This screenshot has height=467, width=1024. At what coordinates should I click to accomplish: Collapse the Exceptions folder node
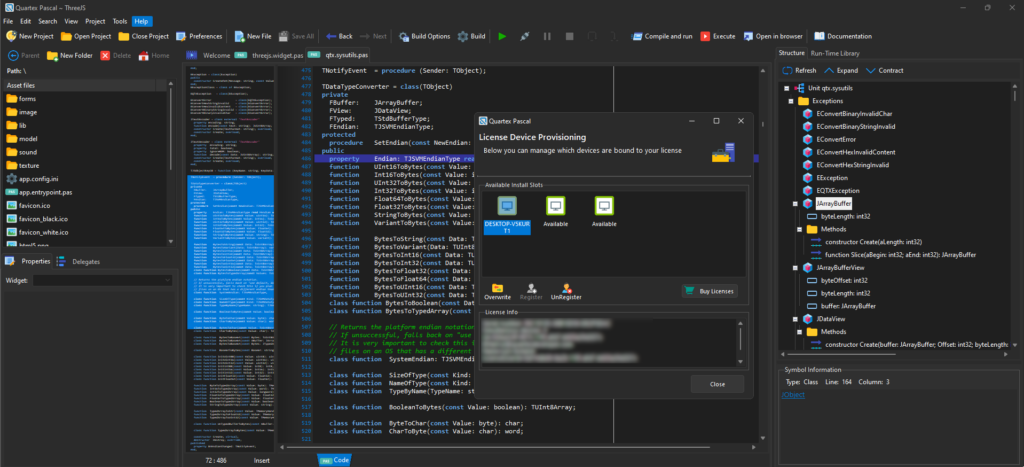(x=791, y=101)
